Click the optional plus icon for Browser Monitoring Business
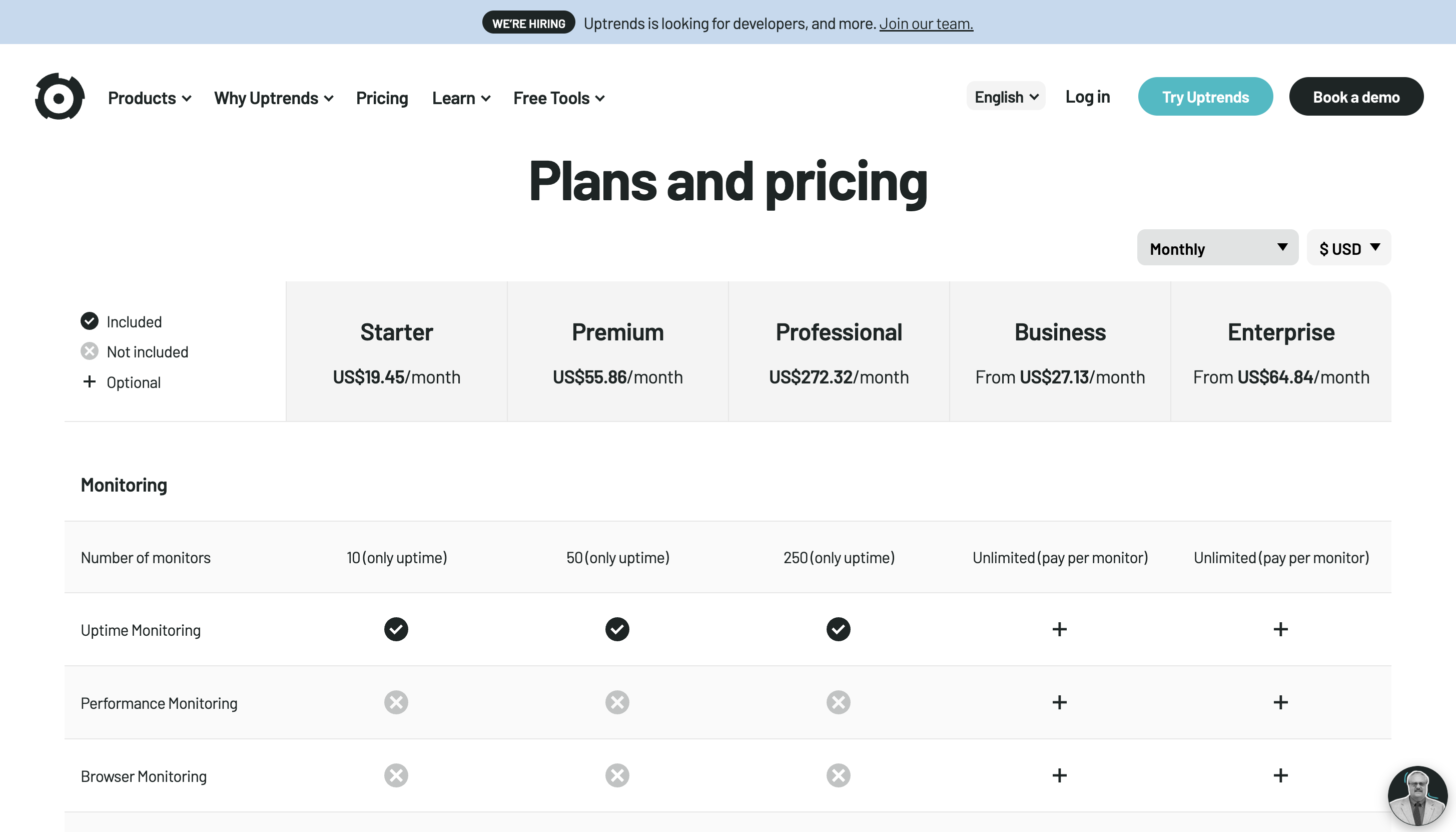 tap(1060, 775)
